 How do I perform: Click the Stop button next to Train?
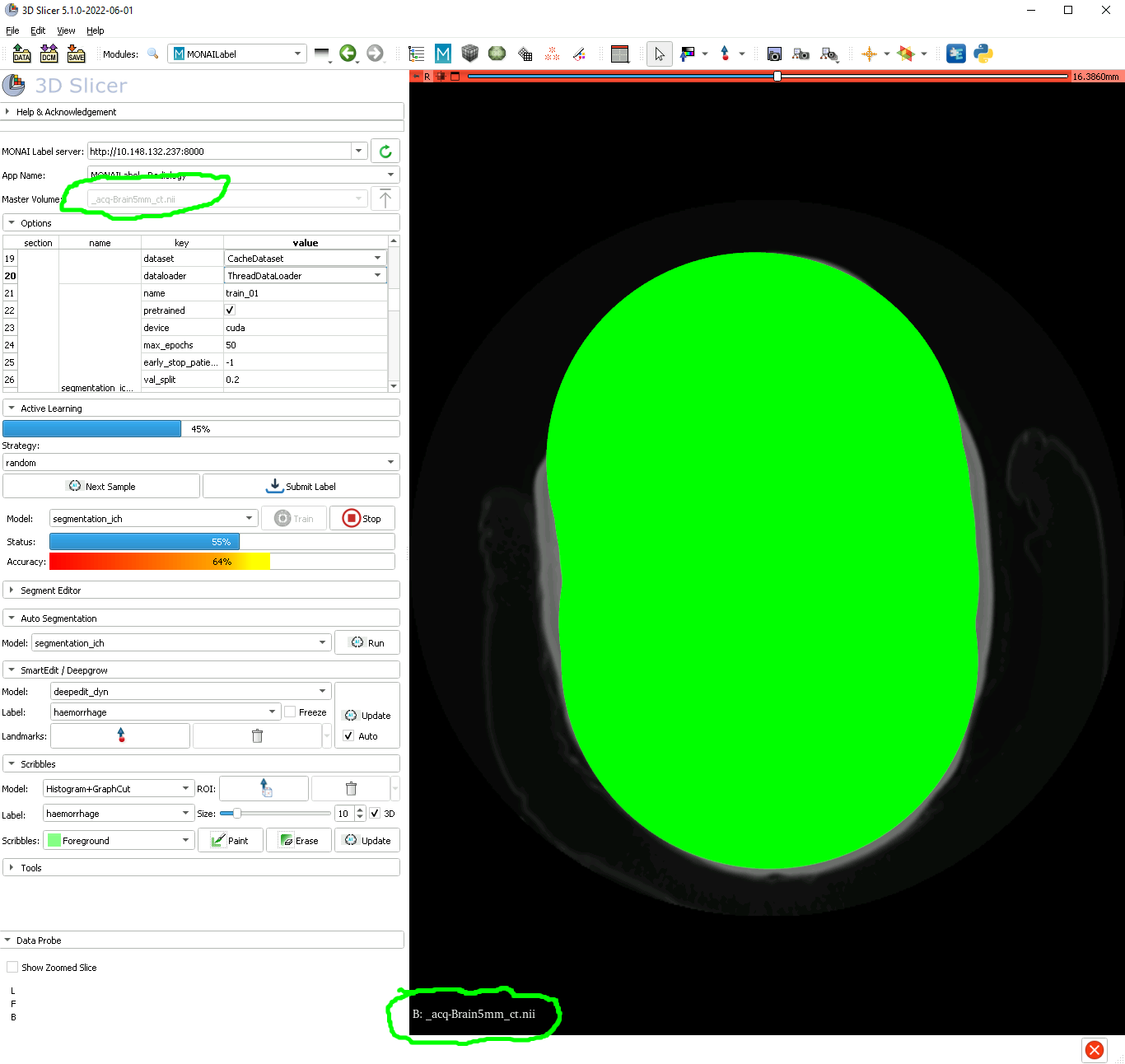tap(362, 518)
